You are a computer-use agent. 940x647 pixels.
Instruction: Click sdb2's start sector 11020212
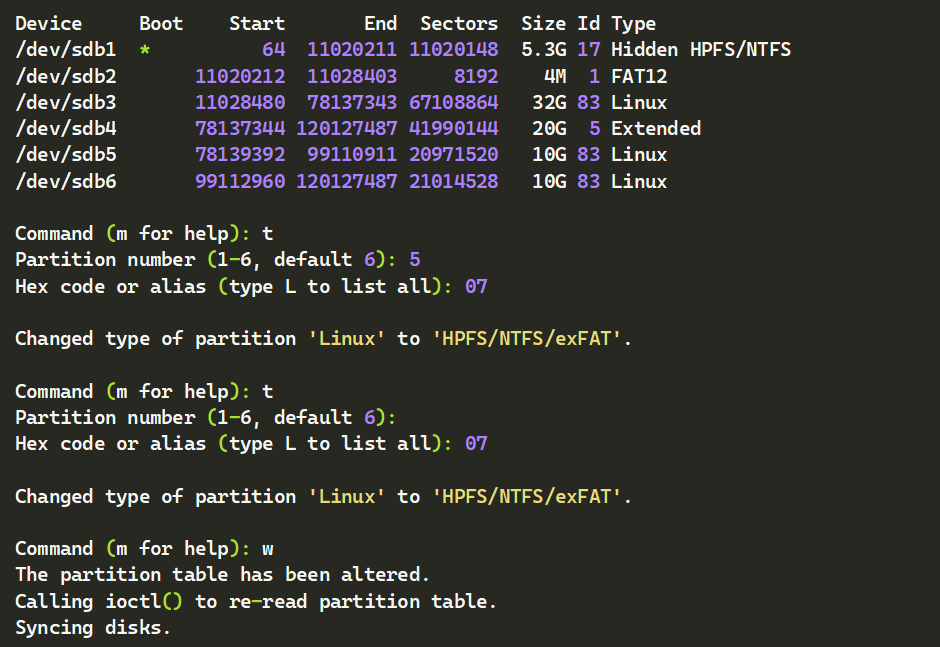tap(240, 76)
